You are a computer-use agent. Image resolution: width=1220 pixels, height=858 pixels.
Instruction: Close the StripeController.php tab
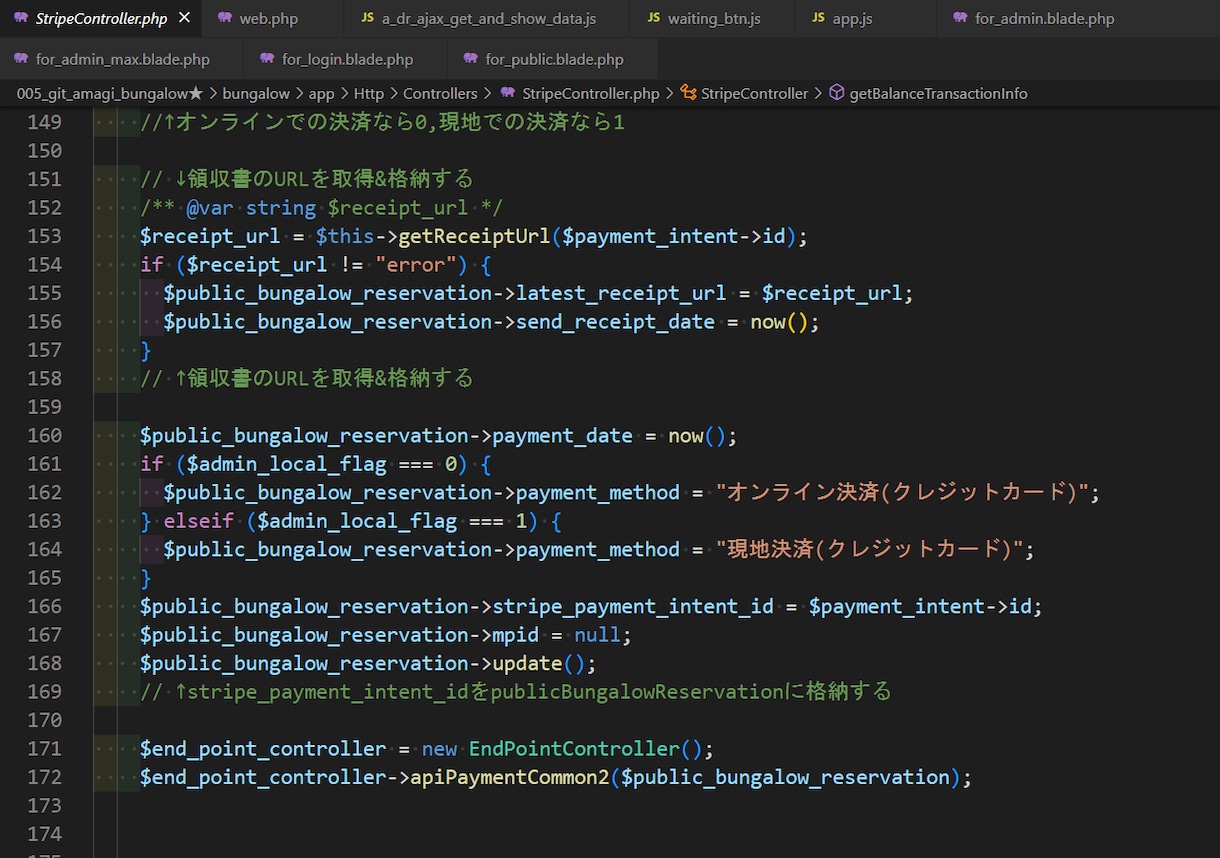tap(183, 18)
